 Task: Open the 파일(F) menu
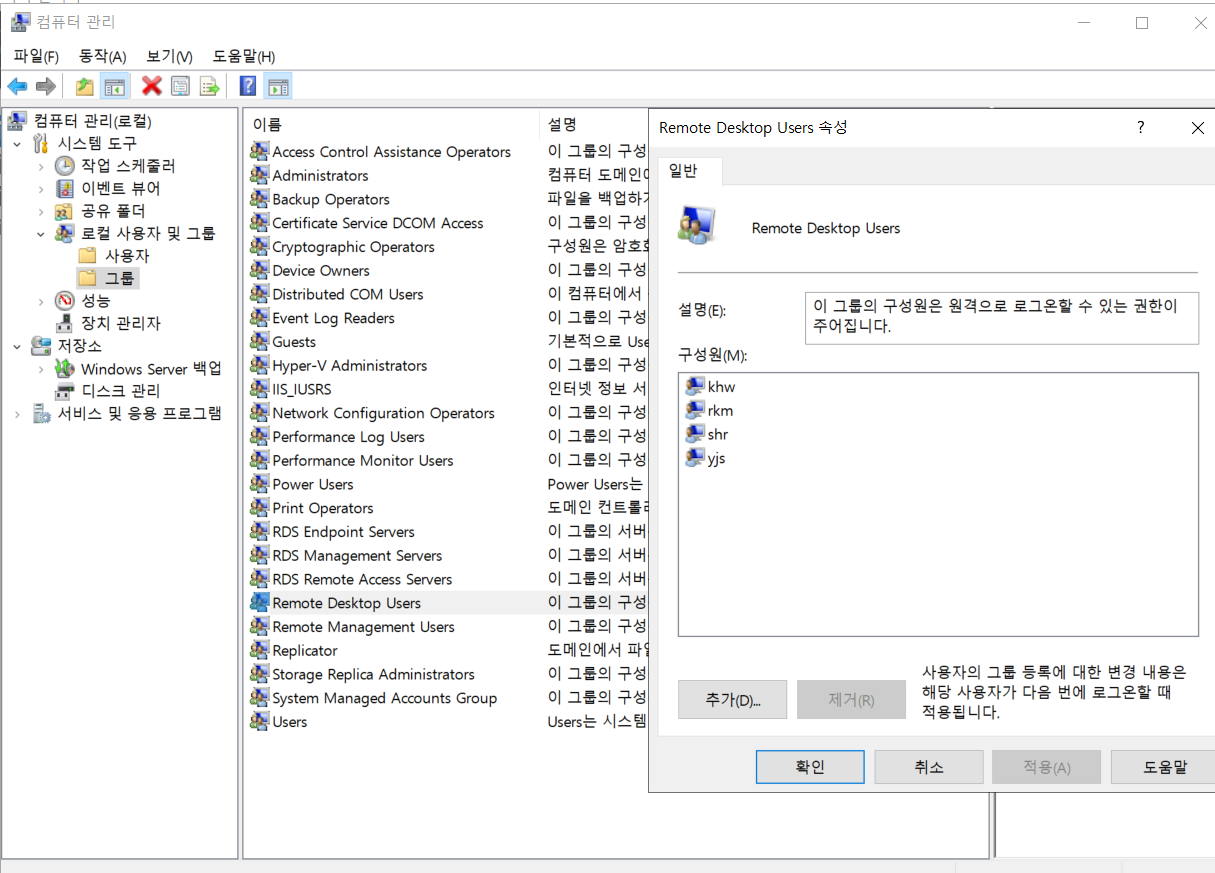pos(36,56)
